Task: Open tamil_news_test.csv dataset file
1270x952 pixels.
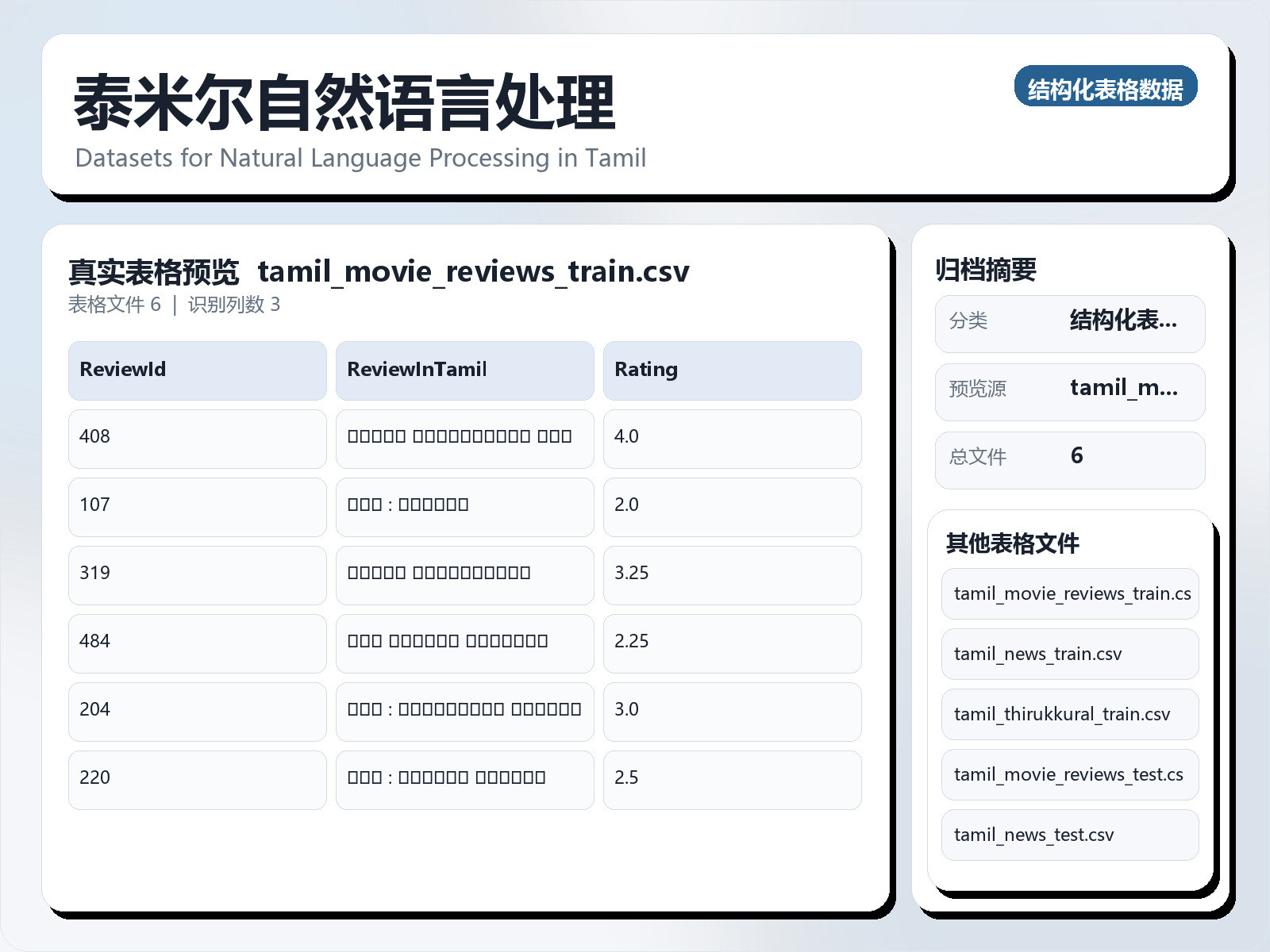Action: point(1069,835)
